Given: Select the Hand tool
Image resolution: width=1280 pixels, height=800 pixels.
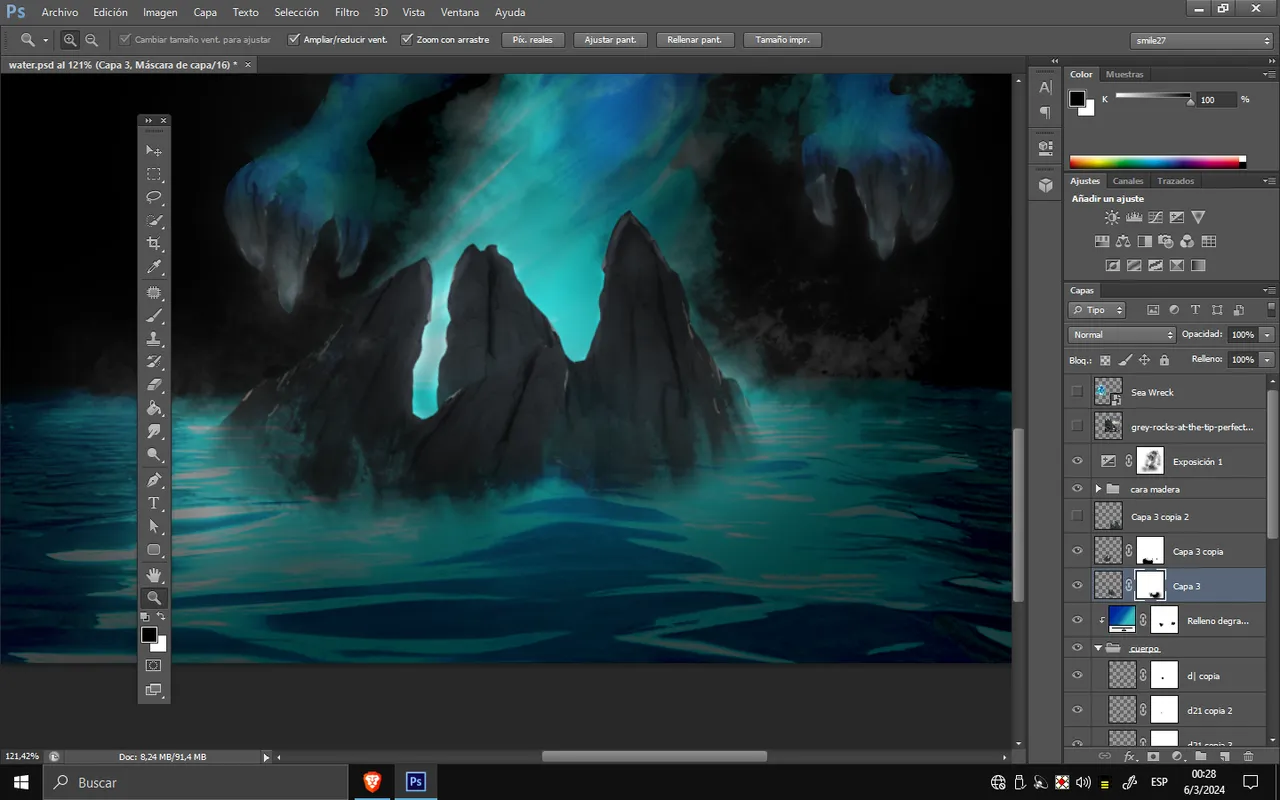Looking at the screenshot, I should point(154,574).
